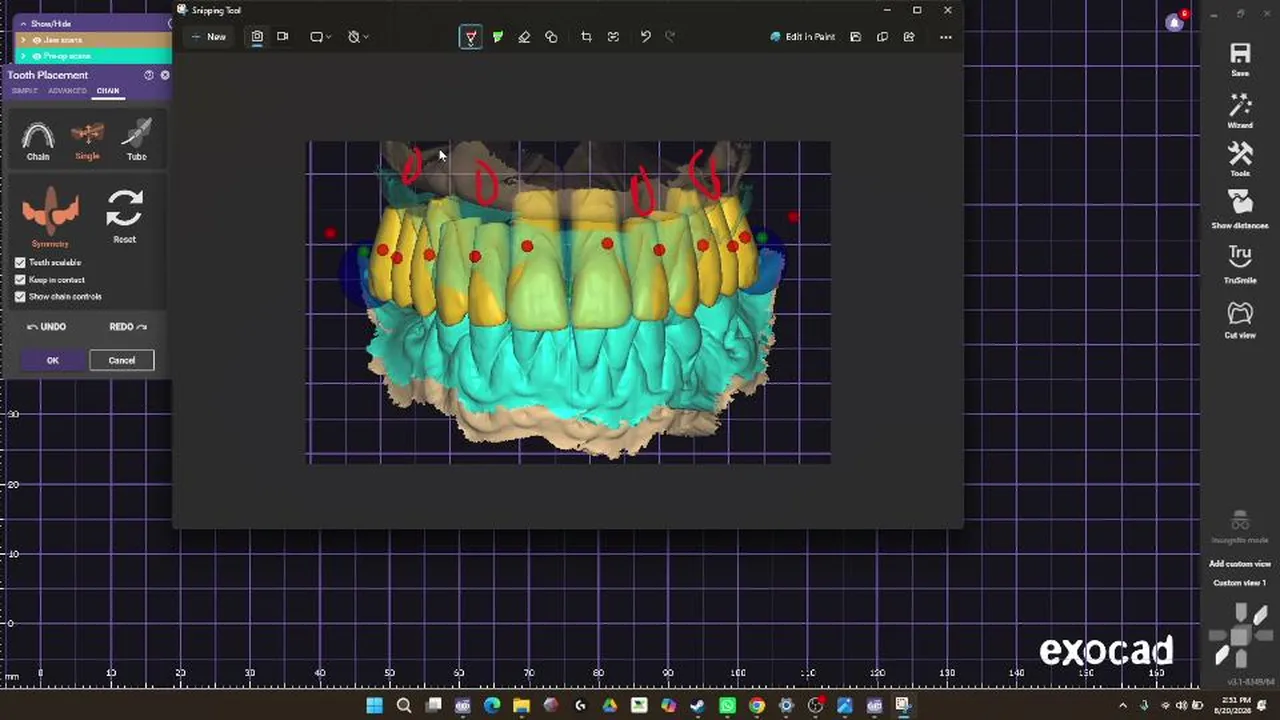Click the Snipping Tool redo arrow
Image resolution: width=1280 pixels, height=720 pixels.
point(670,37)
